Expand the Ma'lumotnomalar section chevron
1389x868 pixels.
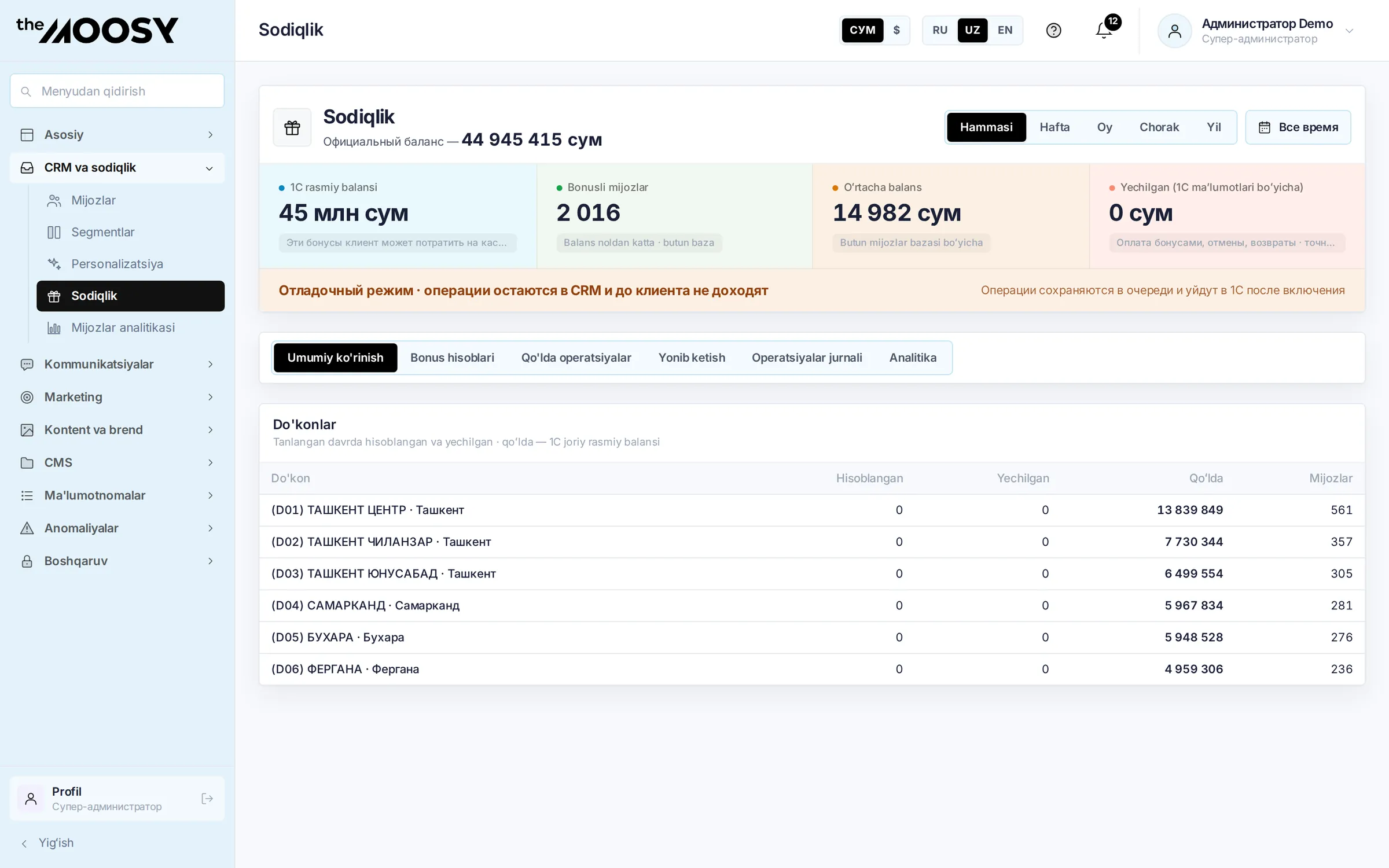tap(210, 495)
